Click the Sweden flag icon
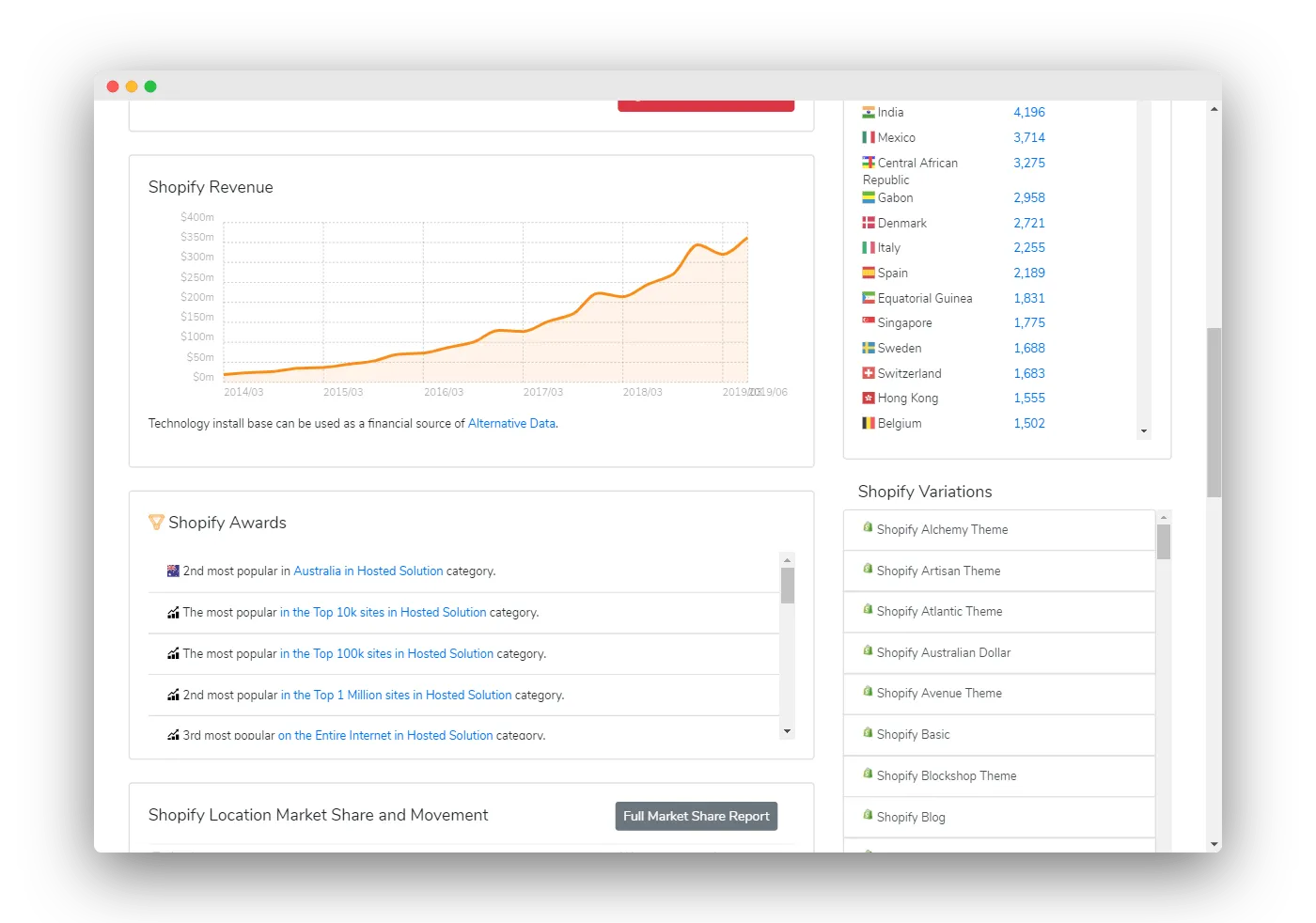 click(x=869, y=348)
